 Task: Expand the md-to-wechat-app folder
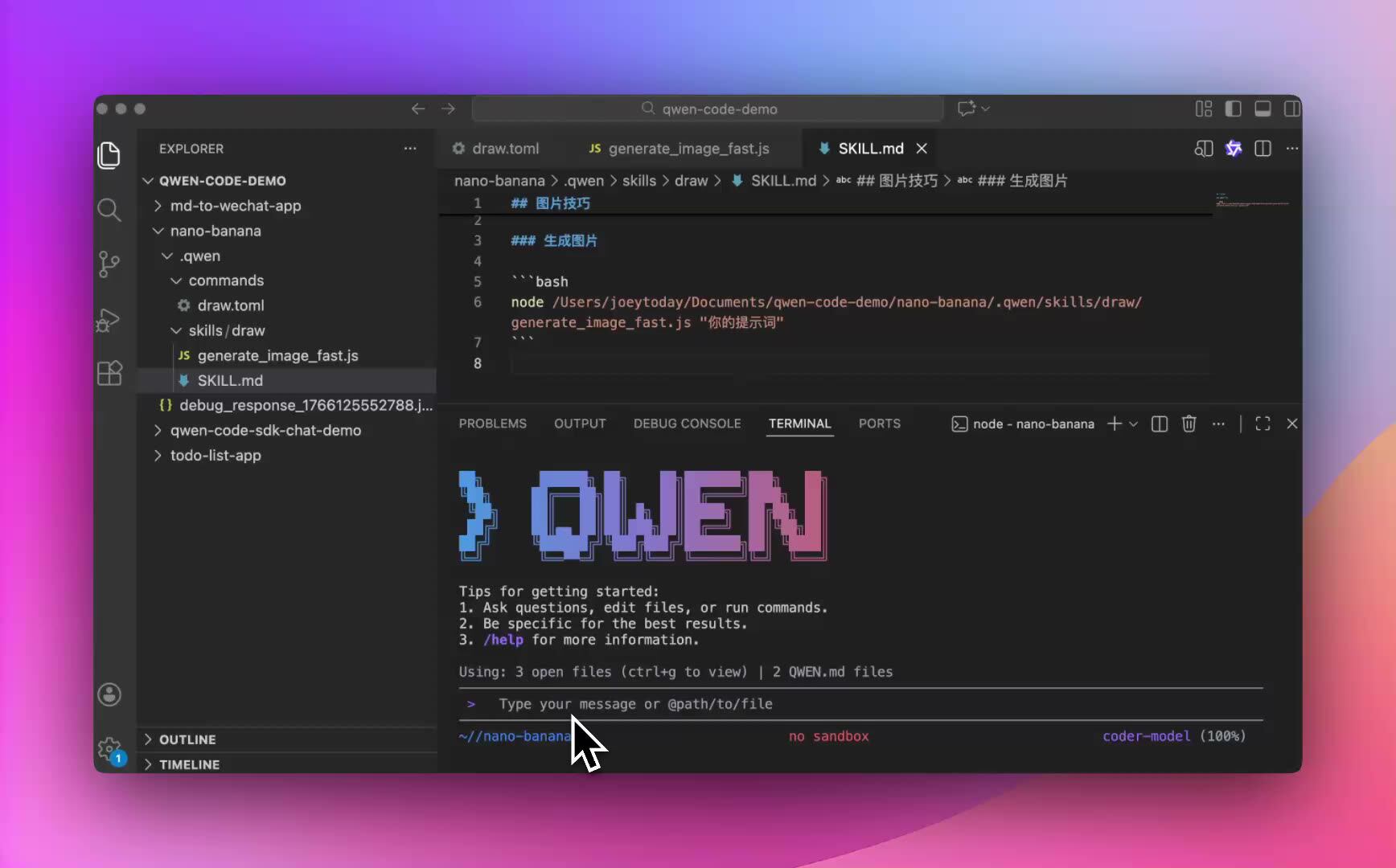pyautogui.click(x=287, y=206)
